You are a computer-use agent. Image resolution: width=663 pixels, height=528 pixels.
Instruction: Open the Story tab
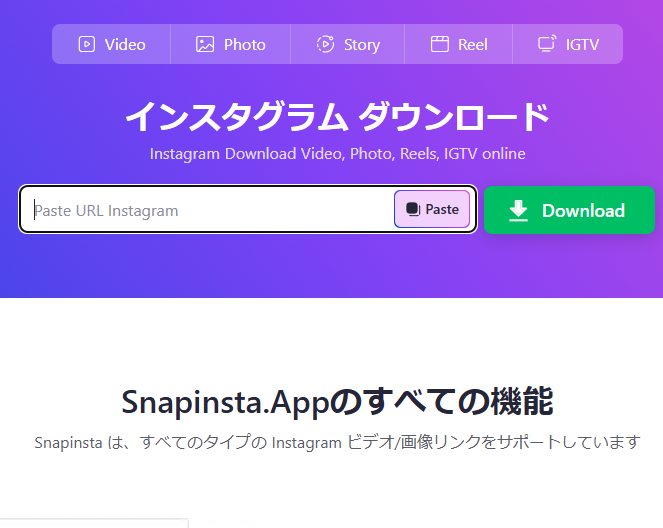tap(348, 44)
